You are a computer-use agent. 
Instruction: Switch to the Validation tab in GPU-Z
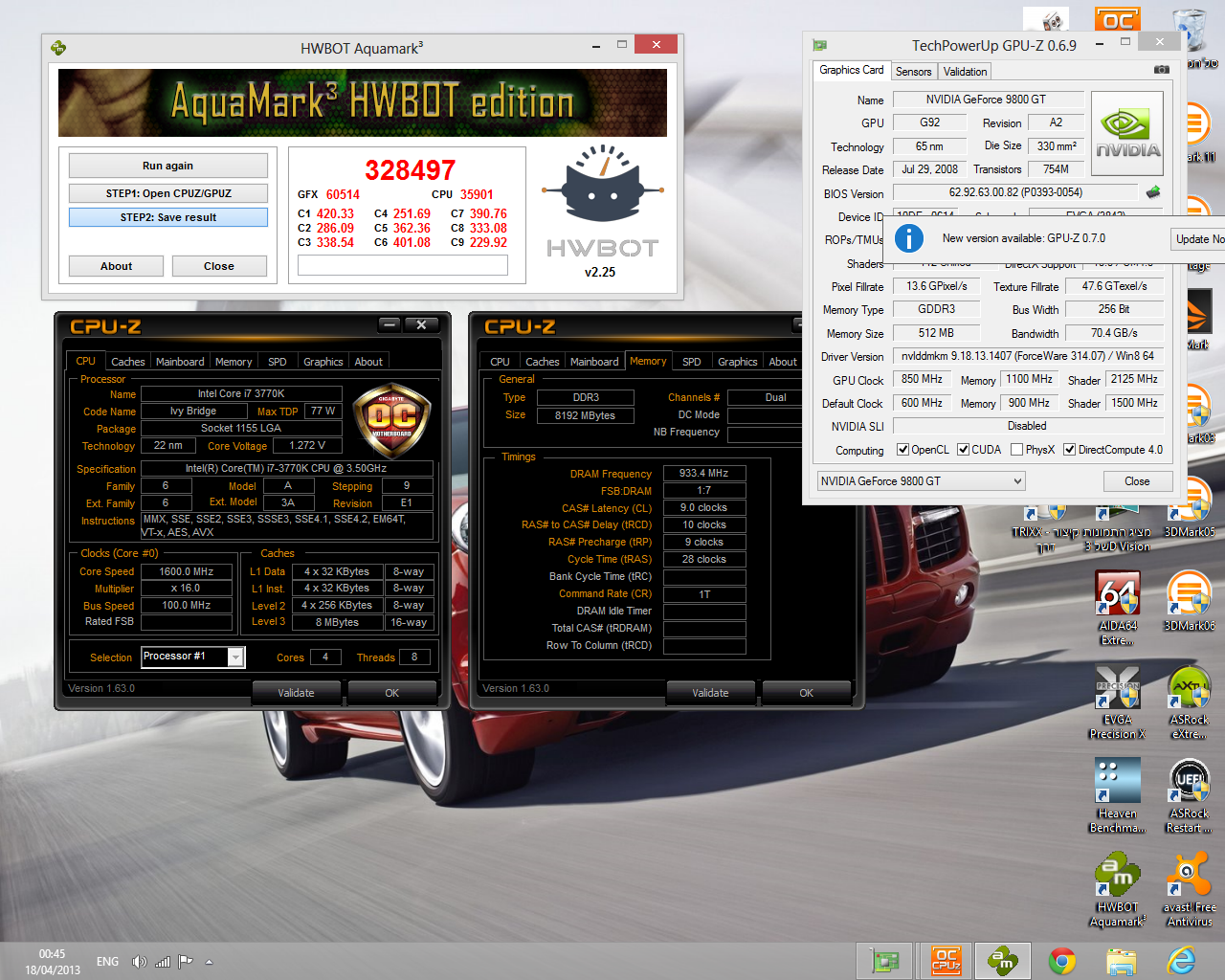click(965, 72)
